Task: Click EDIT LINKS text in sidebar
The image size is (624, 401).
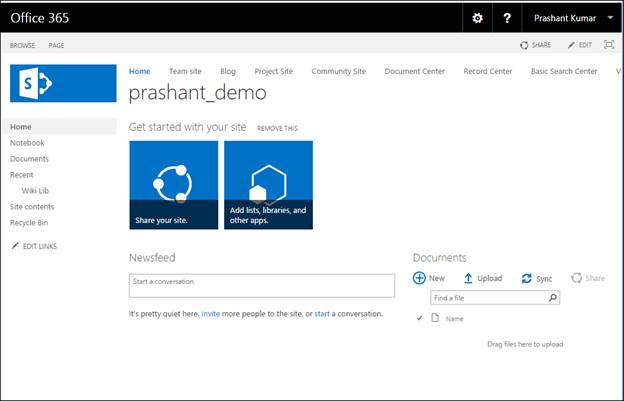Action: pyautogui.click(x=40, y=246)
